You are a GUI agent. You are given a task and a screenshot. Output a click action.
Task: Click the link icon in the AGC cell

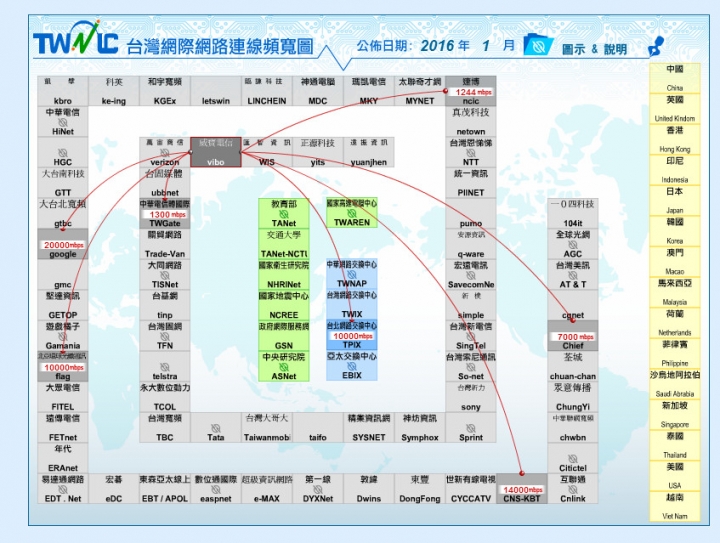point(573,244)
